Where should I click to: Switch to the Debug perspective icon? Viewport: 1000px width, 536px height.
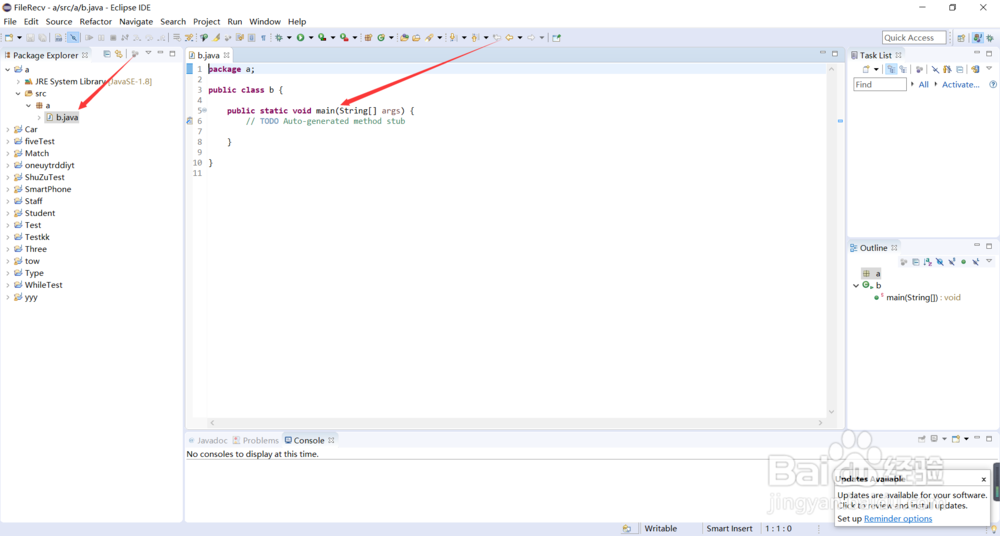click(x=990, y=38)
